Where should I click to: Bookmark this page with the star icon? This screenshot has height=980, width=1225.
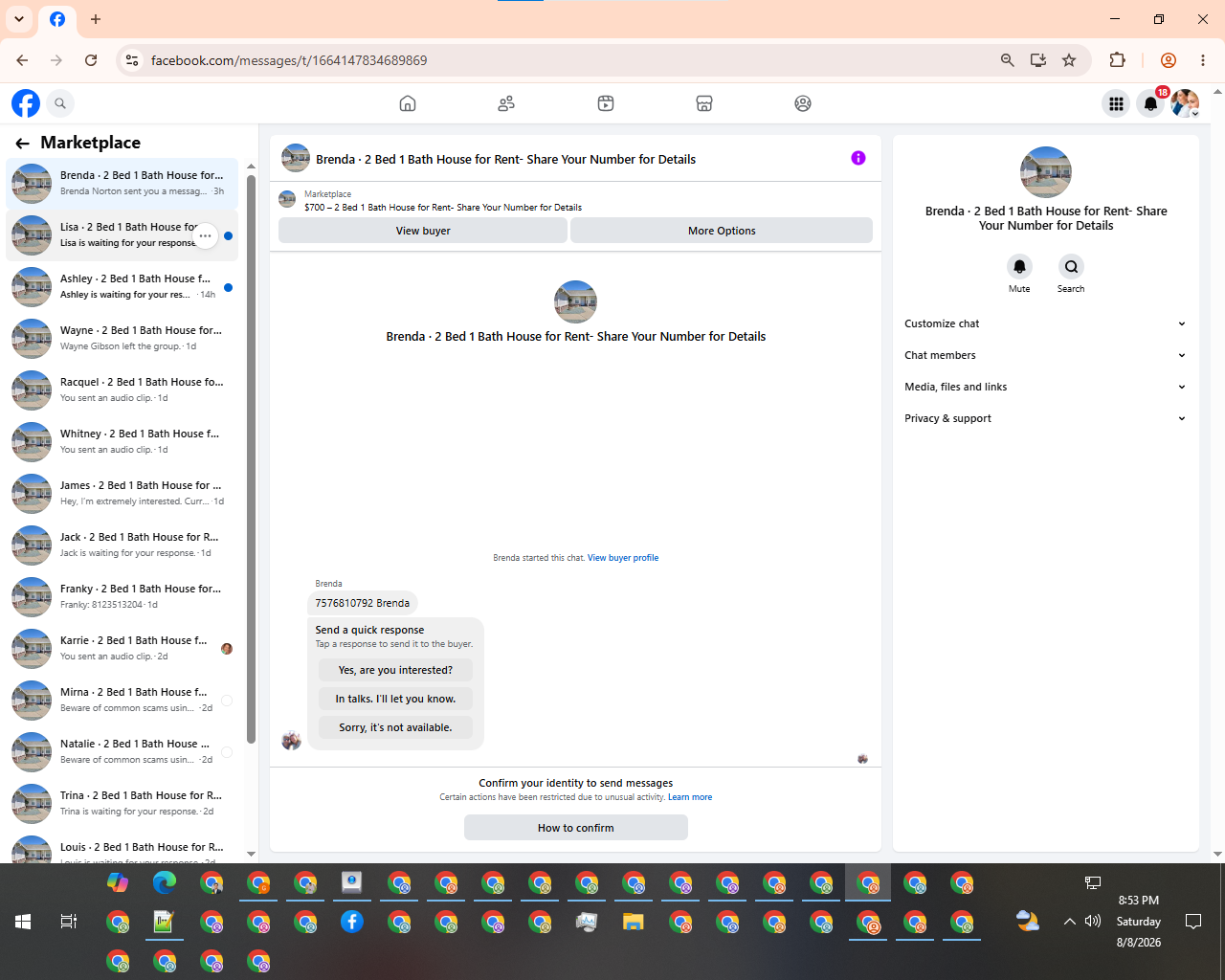1069,60
